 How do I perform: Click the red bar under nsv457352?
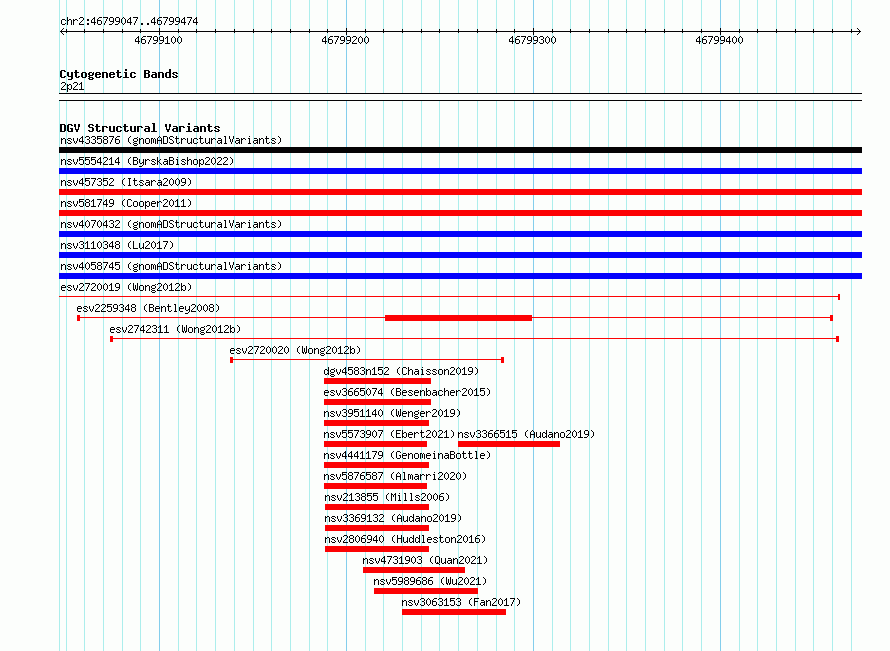[x=460, y=192]
